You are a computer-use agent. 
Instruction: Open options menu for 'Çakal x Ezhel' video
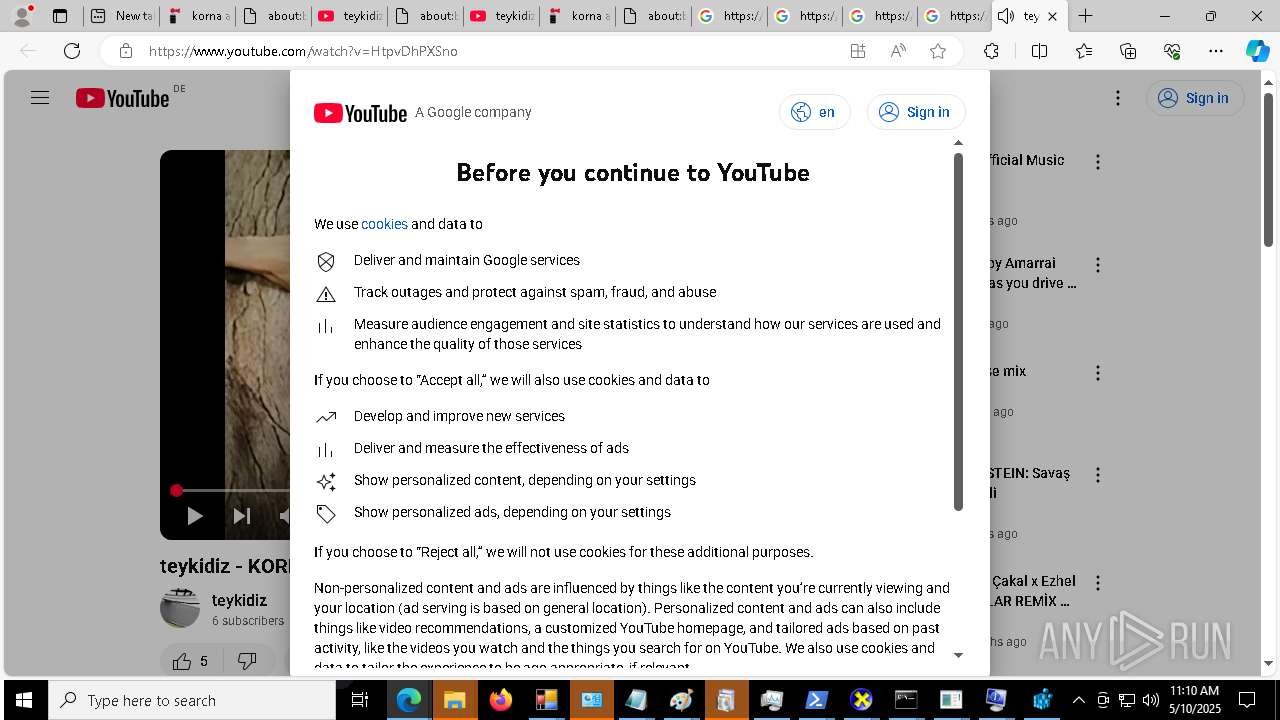(x=1098, y=582)
